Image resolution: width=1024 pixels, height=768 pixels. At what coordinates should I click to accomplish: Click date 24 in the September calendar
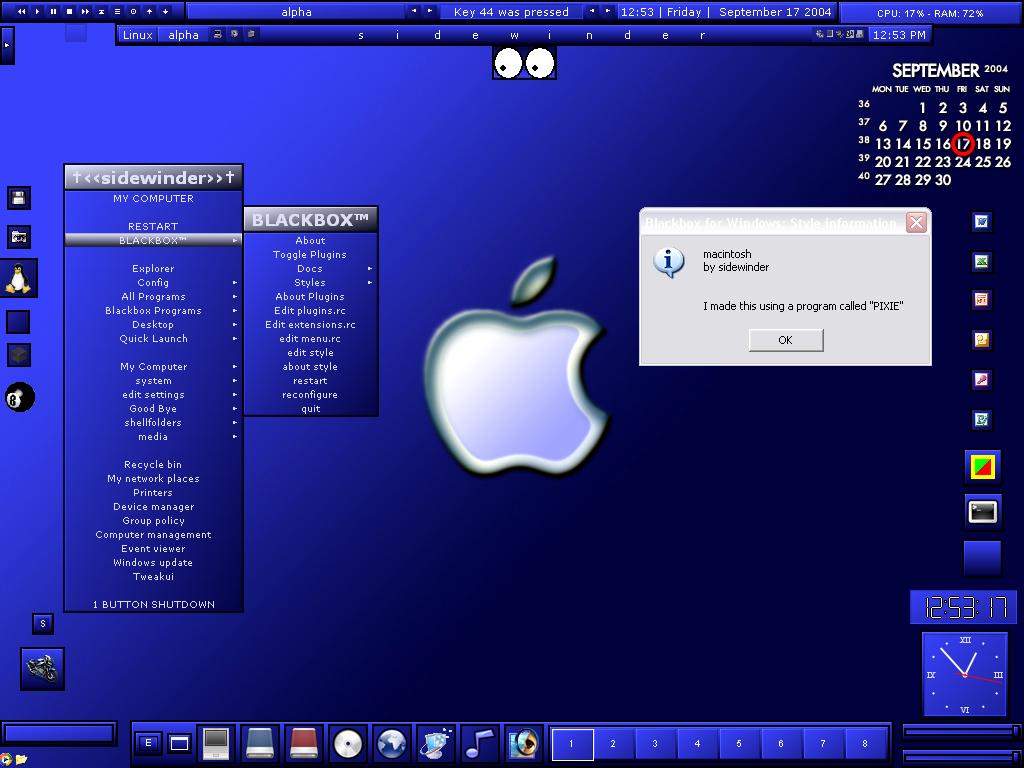point(963,162)
